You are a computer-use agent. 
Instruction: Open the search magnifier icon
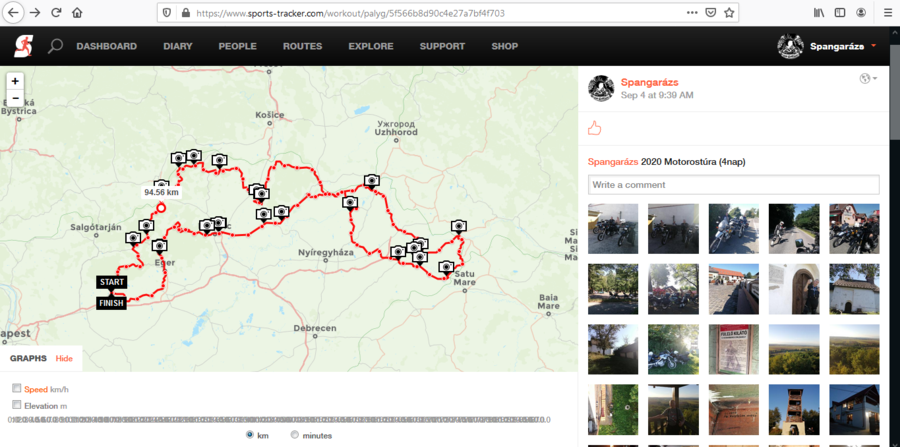55,46
